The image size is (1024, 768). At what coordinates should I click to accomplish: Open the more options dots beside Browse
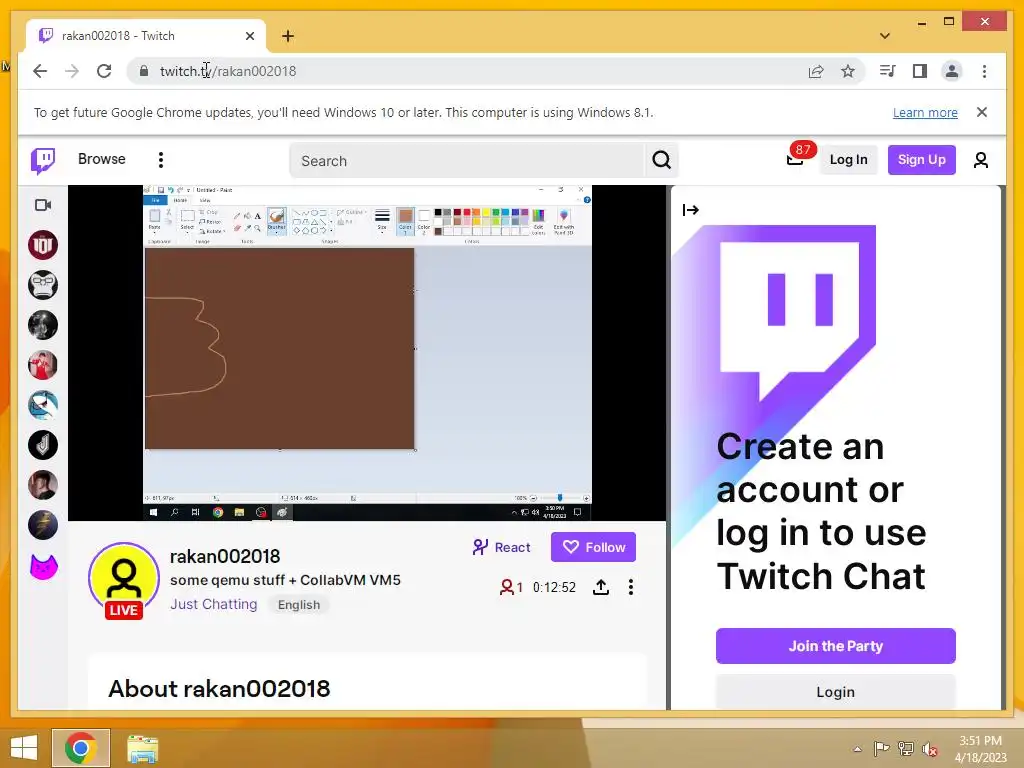(161, 159)
